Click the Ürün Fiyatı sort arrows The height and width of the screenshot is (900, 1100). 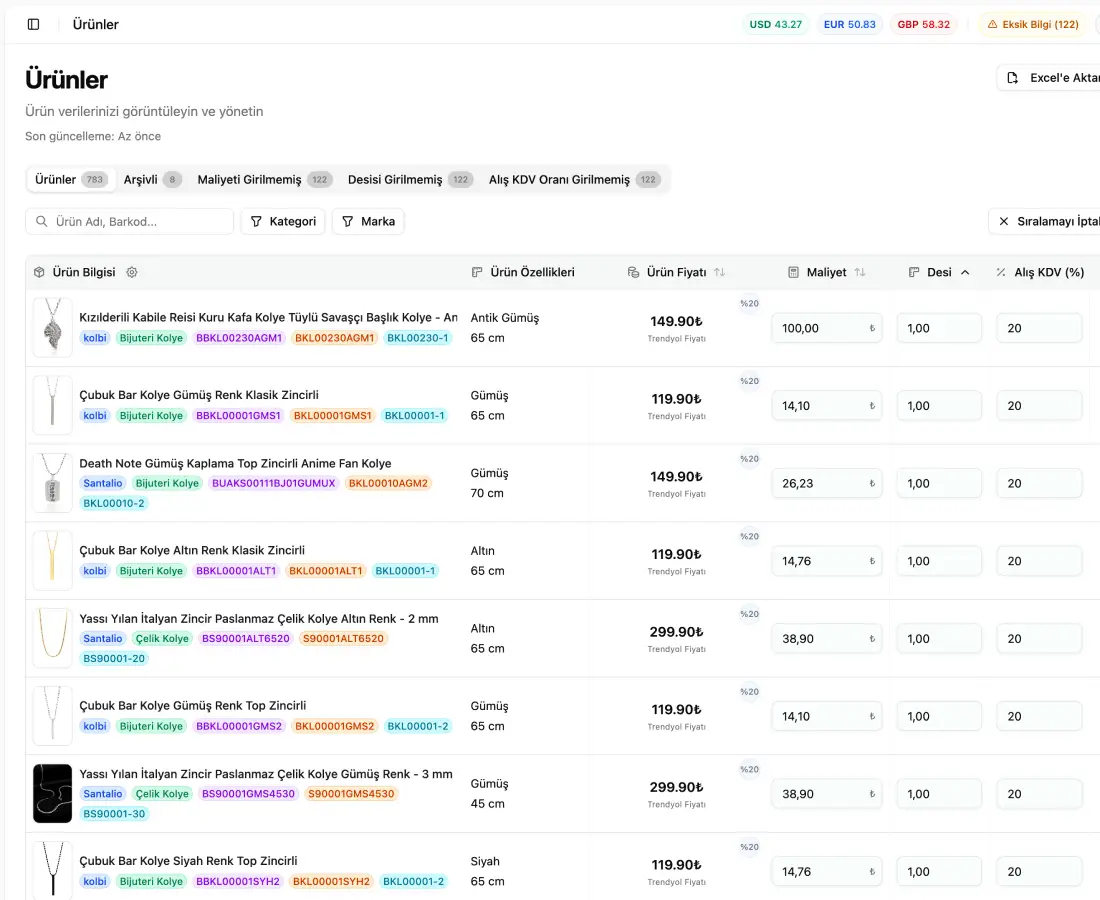[x=720, y=272]
